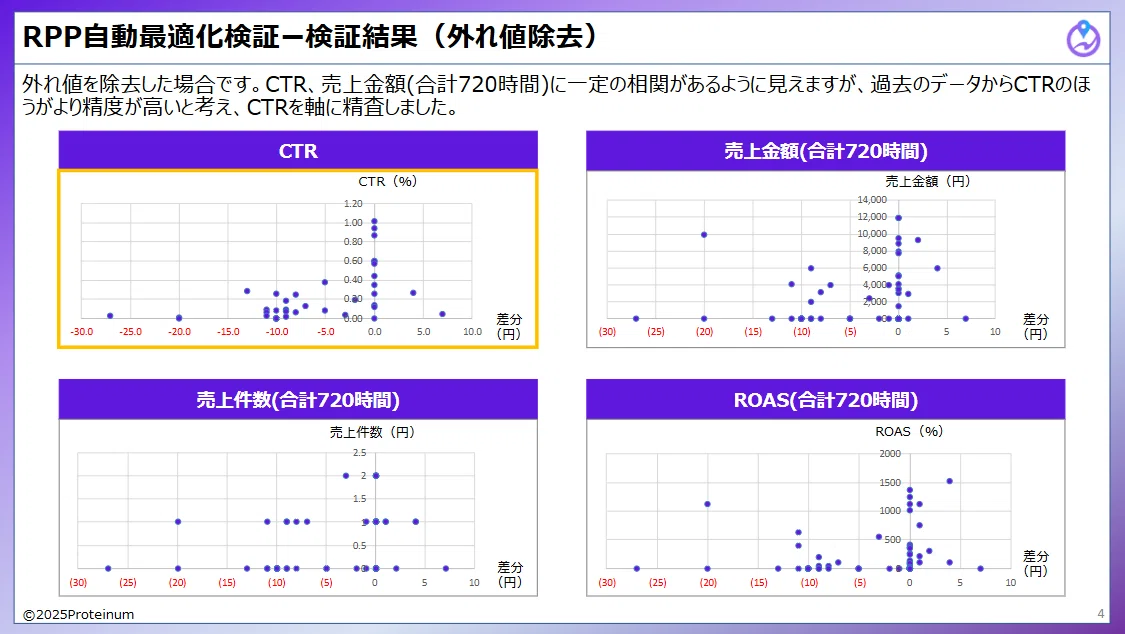Click '差分(円)' label beside ROAS chart
The width and height of the screenshot is (1125, 634).
click(1035, 564)
